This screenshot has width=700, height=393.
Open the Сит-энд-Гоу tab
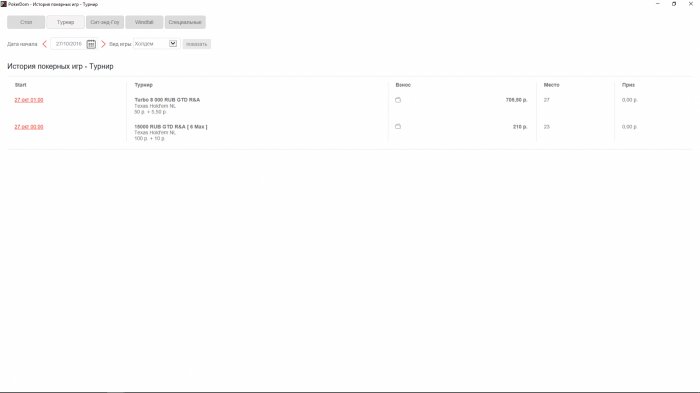[x=105, y=22]
